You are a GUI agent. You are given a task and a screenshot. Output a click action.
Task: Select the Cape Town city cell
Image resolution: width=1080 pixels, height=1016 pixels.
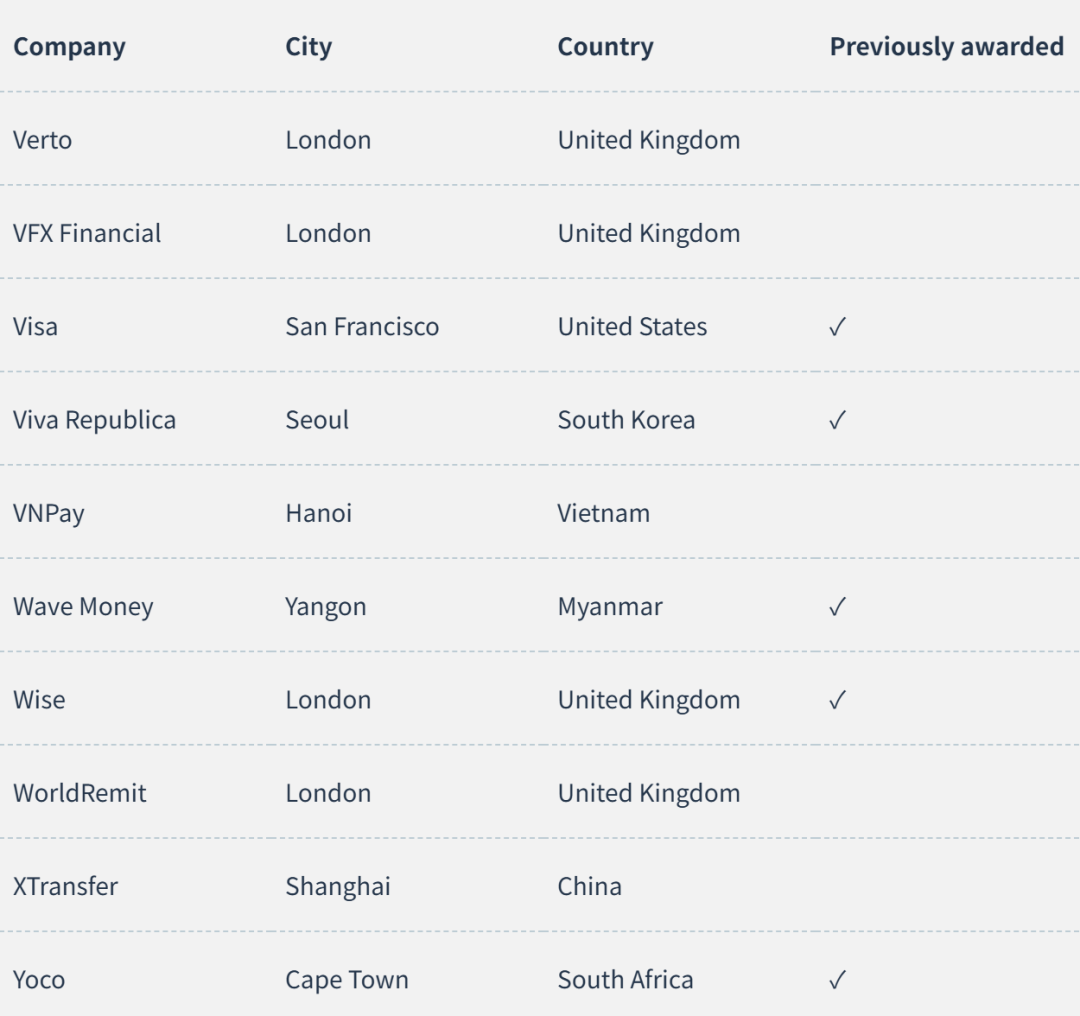tap(347, 980)
